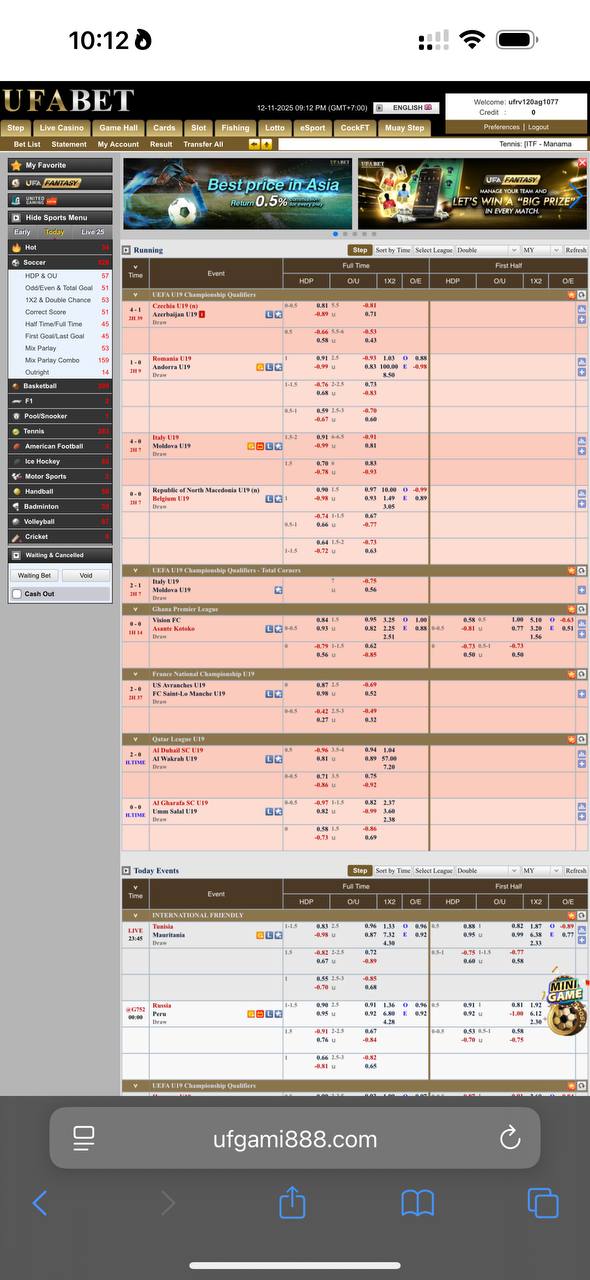This screenshot has width=590, height=1280.
Task: Click the next arrow beside Transfer All
Action: 267,144
